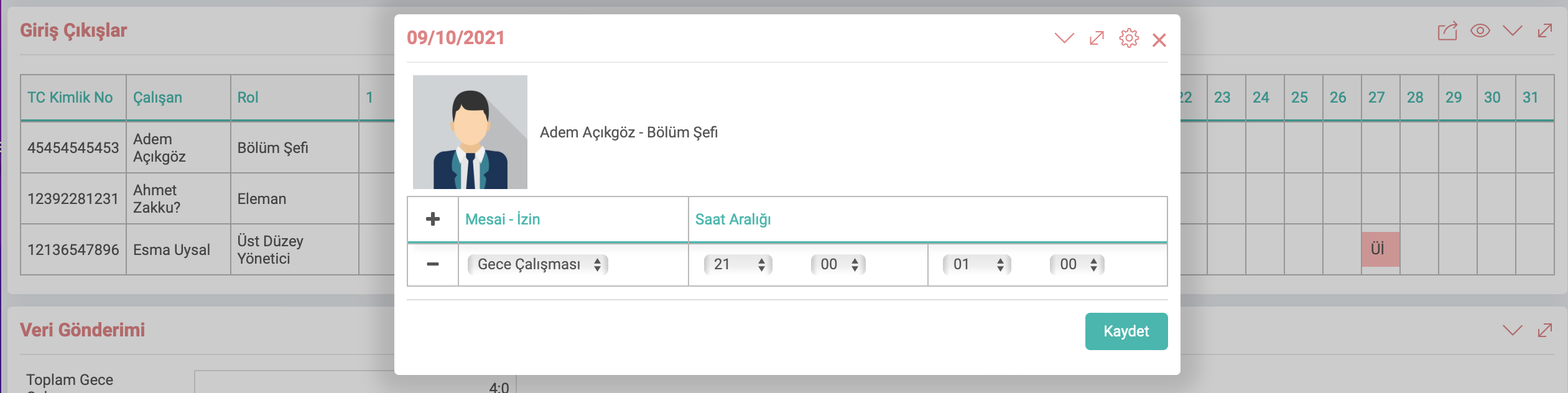The width and height of the screenshot is (1568, 393).
Task: Open settings gear in the 09/10/2021 dialog
Action: pos(1129,39)
